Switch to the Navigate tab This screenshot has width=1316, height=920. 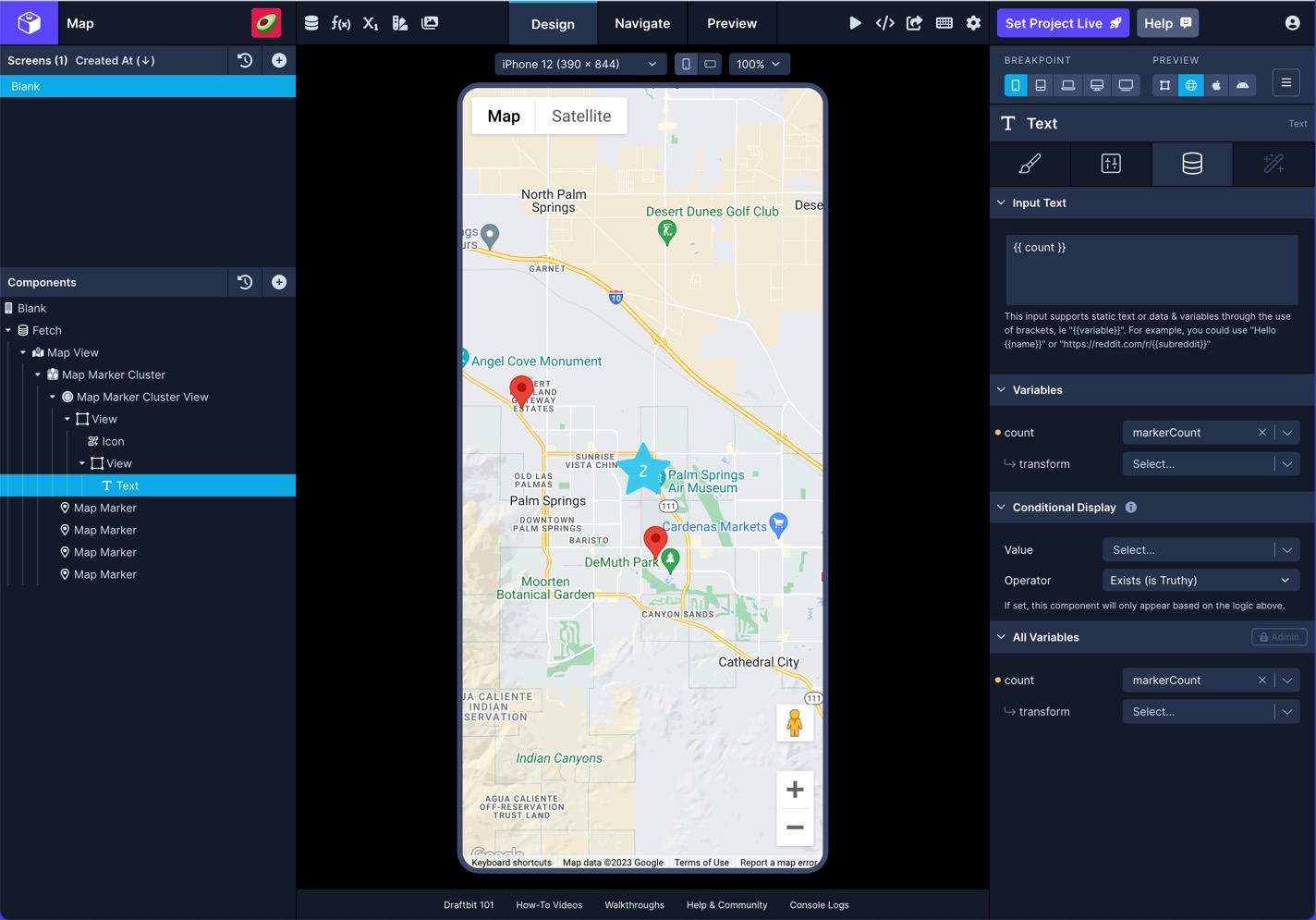642,23
